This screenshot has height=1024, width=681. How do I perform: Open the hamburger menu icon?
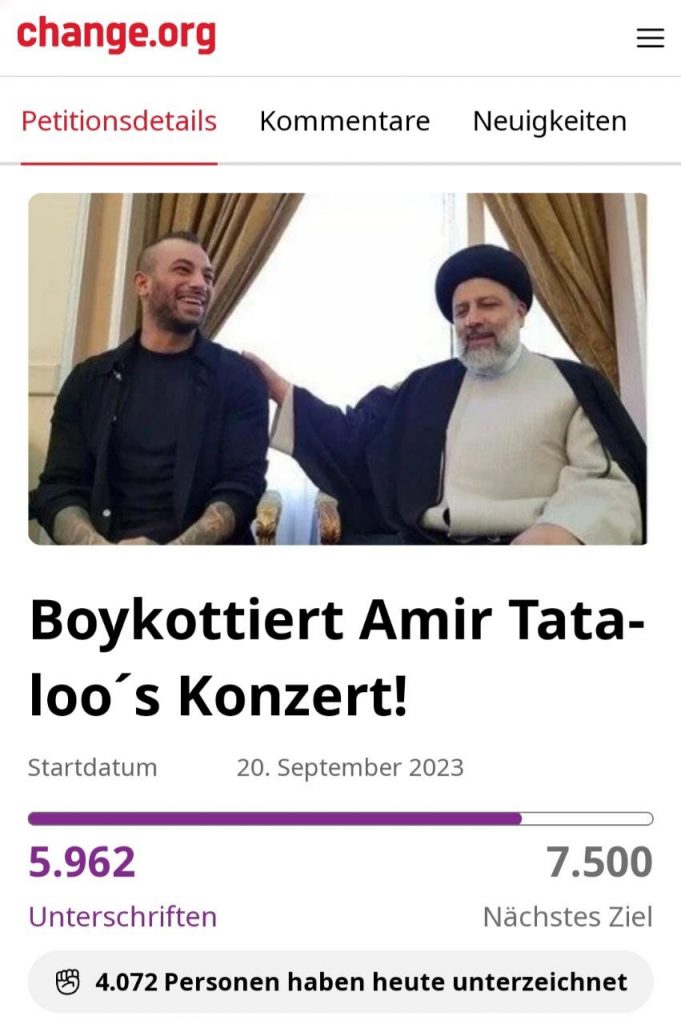[650, 38]
